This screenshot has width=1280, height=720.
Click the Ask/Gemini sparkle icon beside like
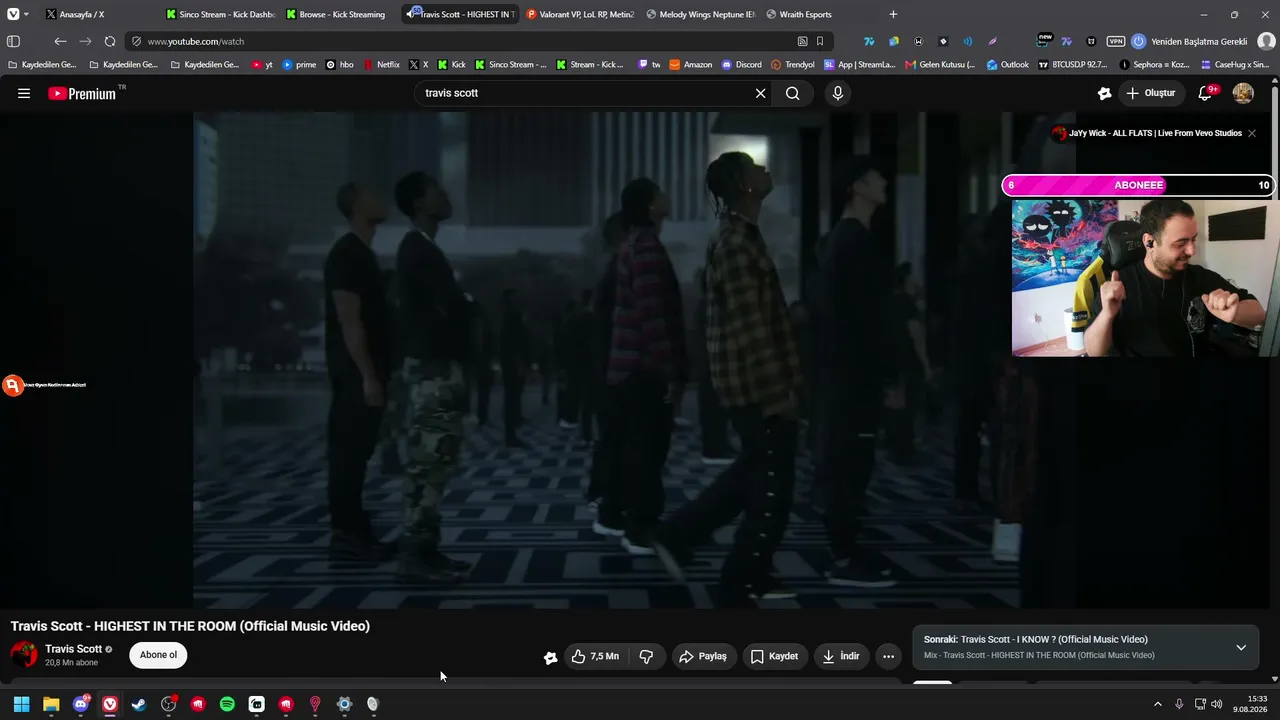point(550,657)
